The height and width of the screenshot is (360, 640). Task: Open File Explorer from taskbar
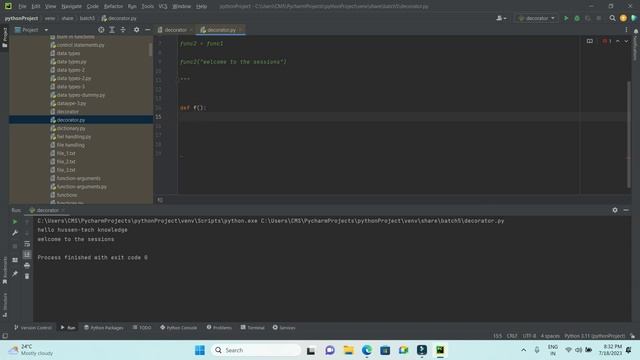[x=348, y=350]
